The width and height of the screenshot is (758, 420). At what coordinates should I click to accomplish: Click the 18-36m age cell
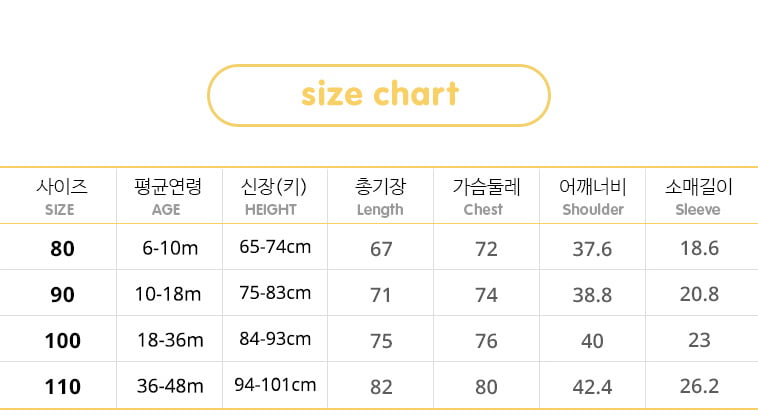coord(170,340)
